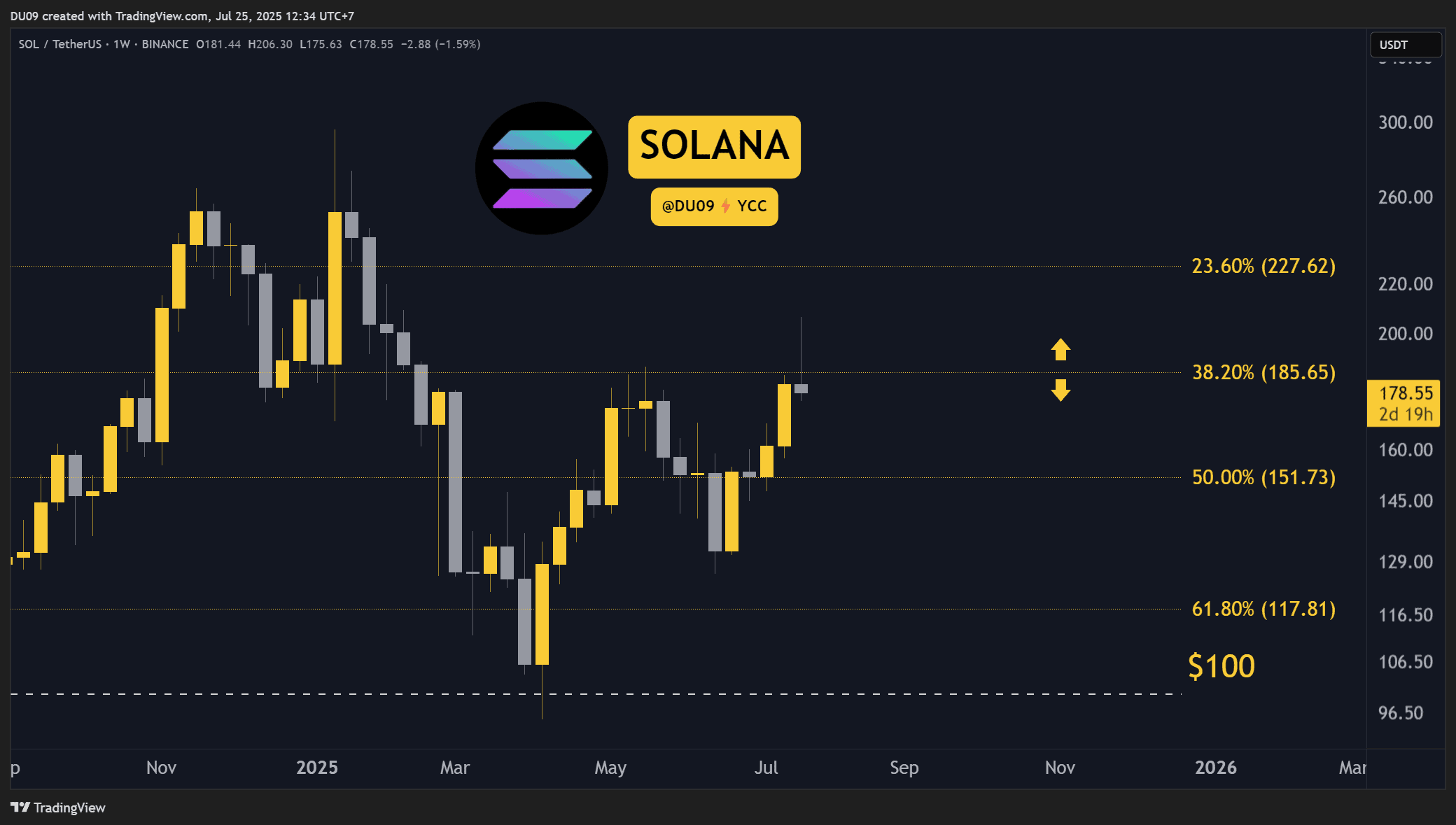The width and height of the screenshot is (1456, 825).
Task: Click the 2025 label on time axis
Action: 316,768
